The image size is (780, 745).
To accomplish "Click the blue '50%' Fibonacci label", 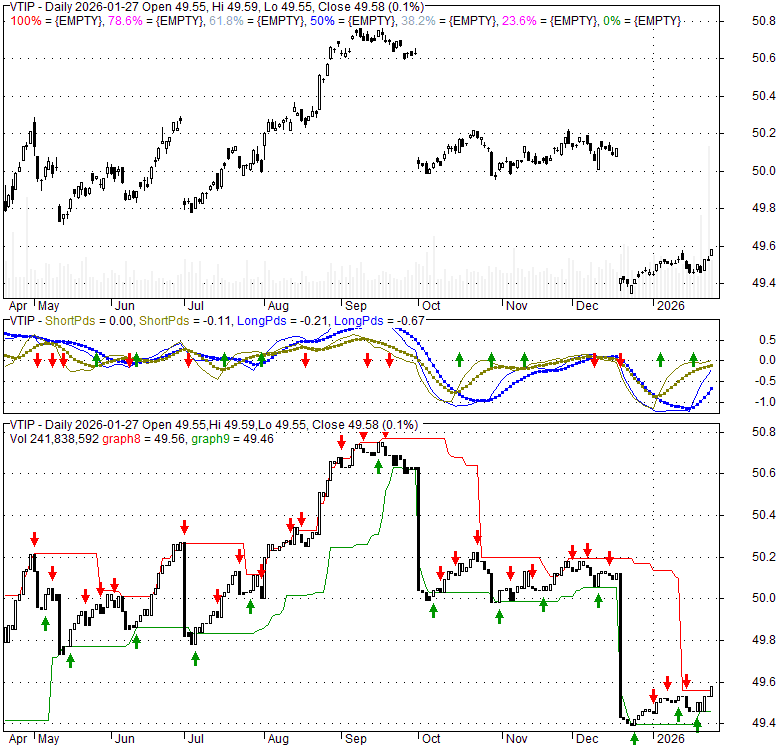I will tap(322, 21).
